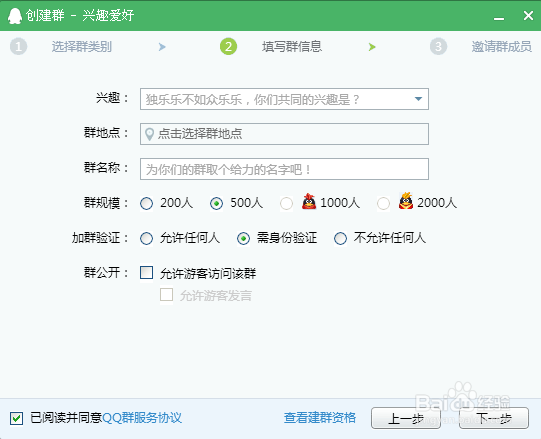Click the 加群验证： label

coord(100,238)
